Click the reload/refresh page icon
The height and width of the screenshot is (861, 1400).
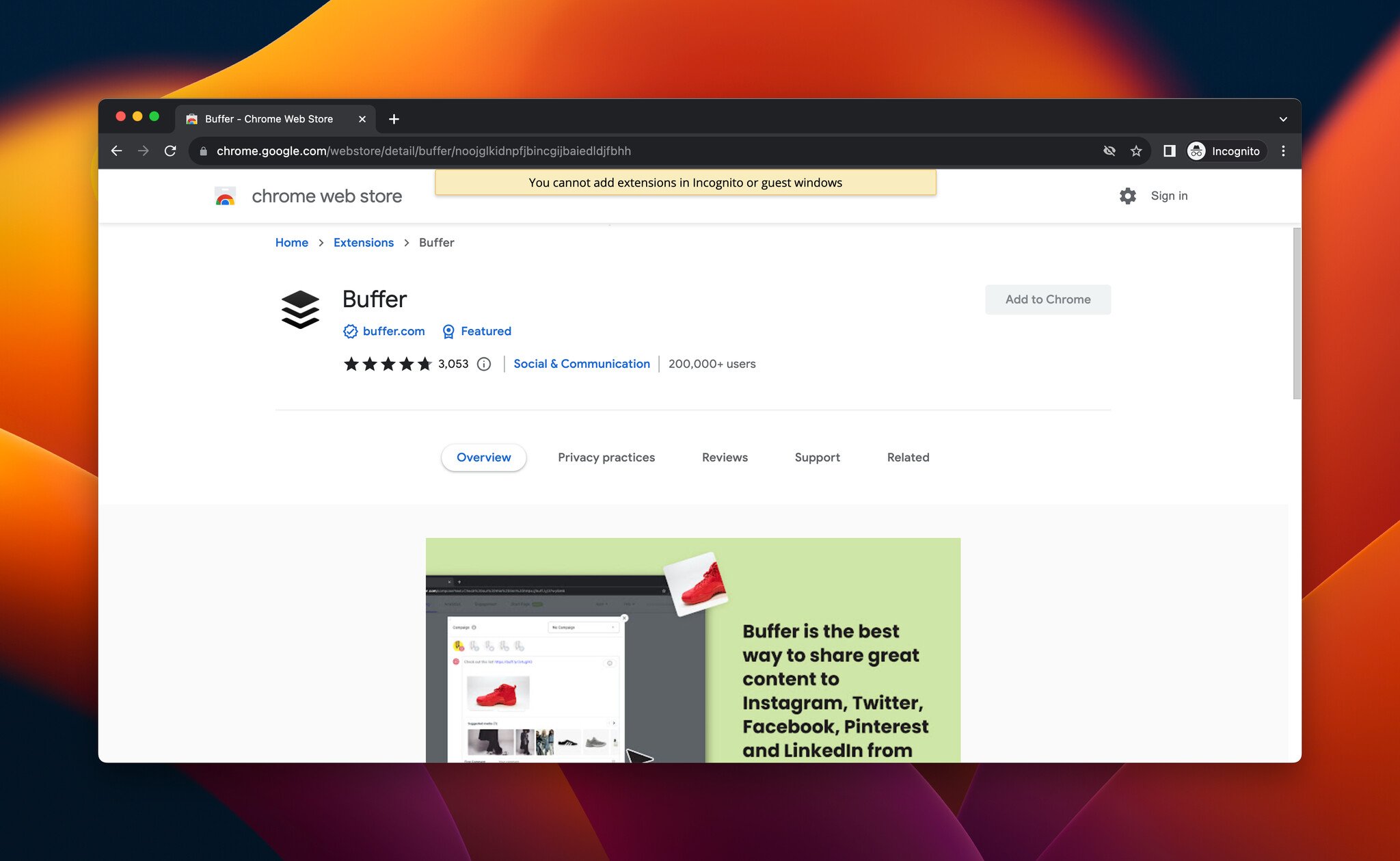(x=170, y=150)
